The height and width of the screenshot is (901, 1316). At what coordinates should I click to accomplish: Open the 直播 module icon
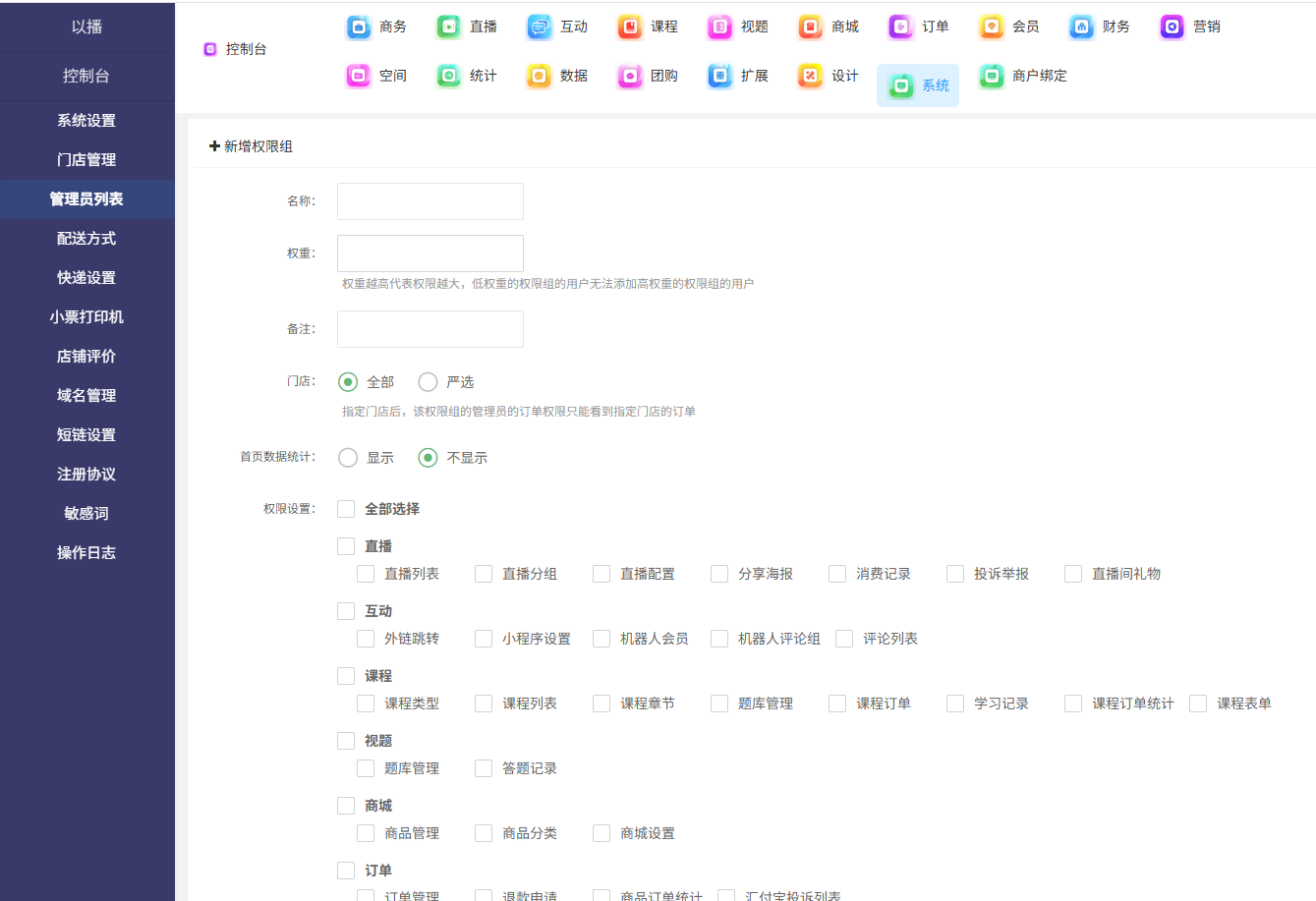[x=449, y=28]
